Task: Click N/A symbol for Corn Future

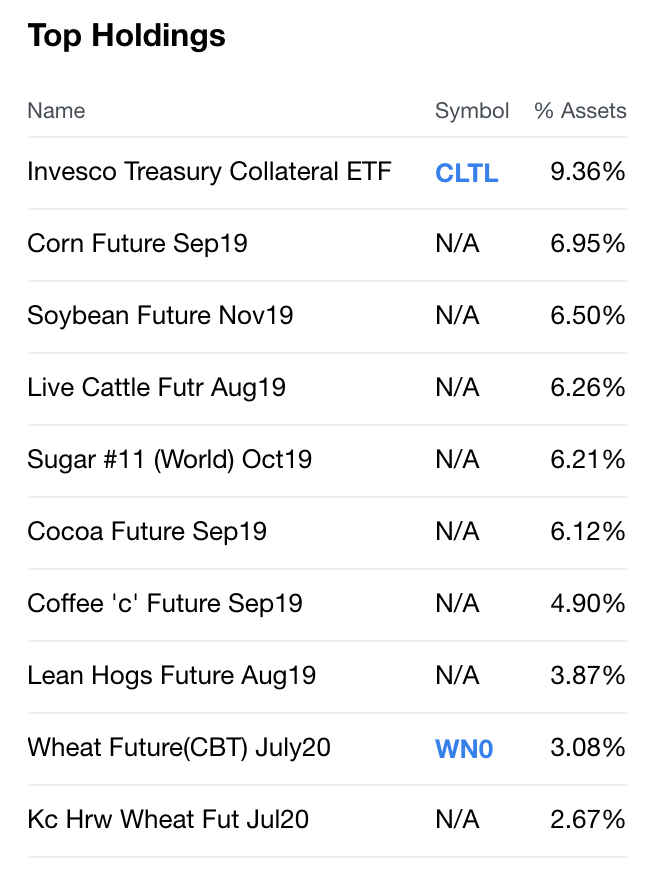Action: tap(457, 244)
